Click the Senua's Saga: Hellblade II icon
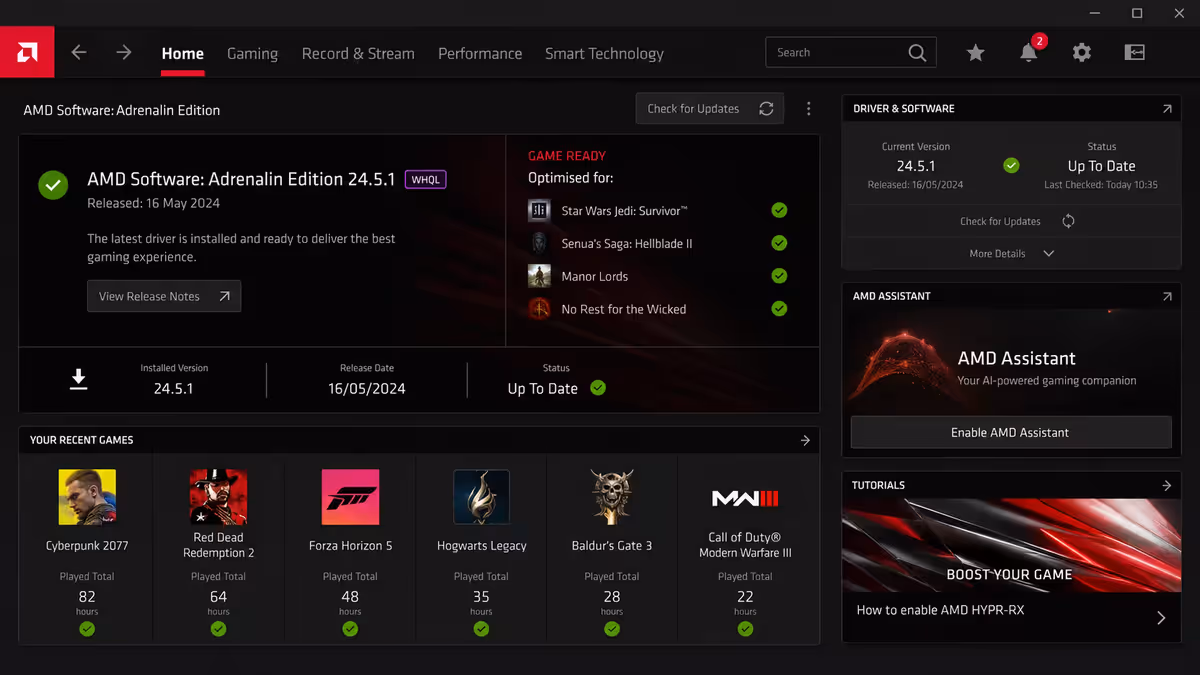This screenshot has height=675, width=1200. (x=539, y=243)
